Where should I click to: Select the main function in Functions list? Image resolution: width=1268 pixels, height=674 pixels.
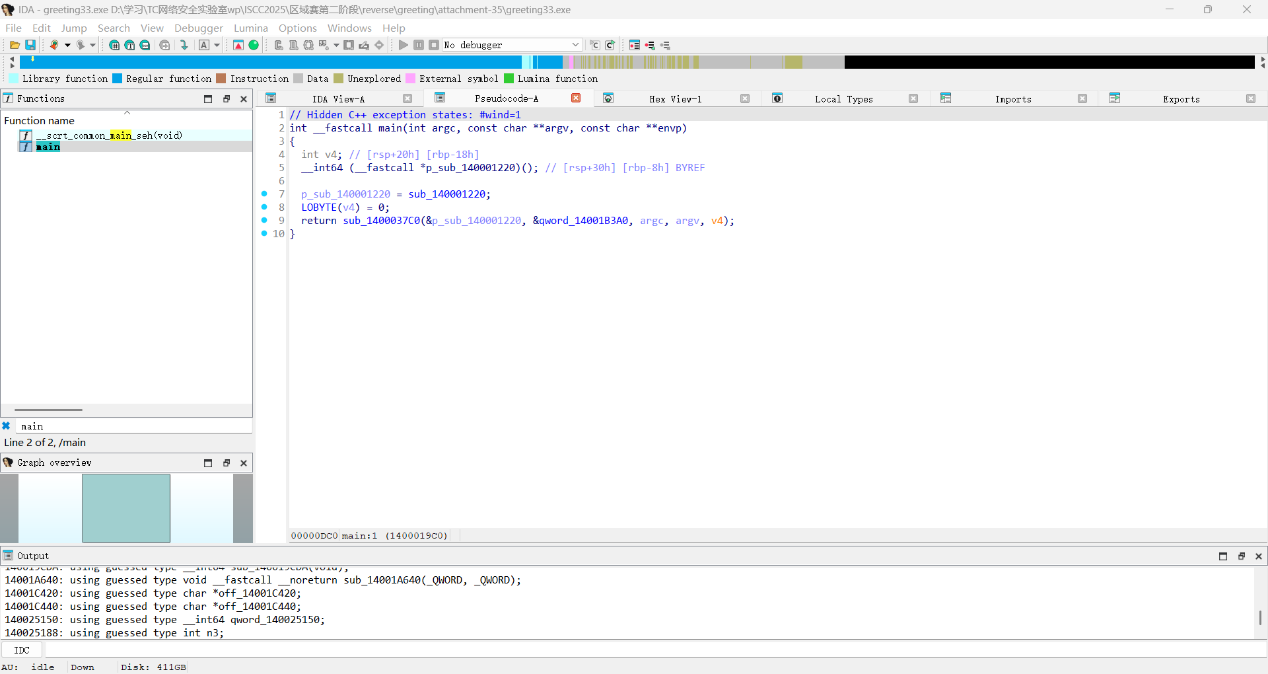(126, 147)
